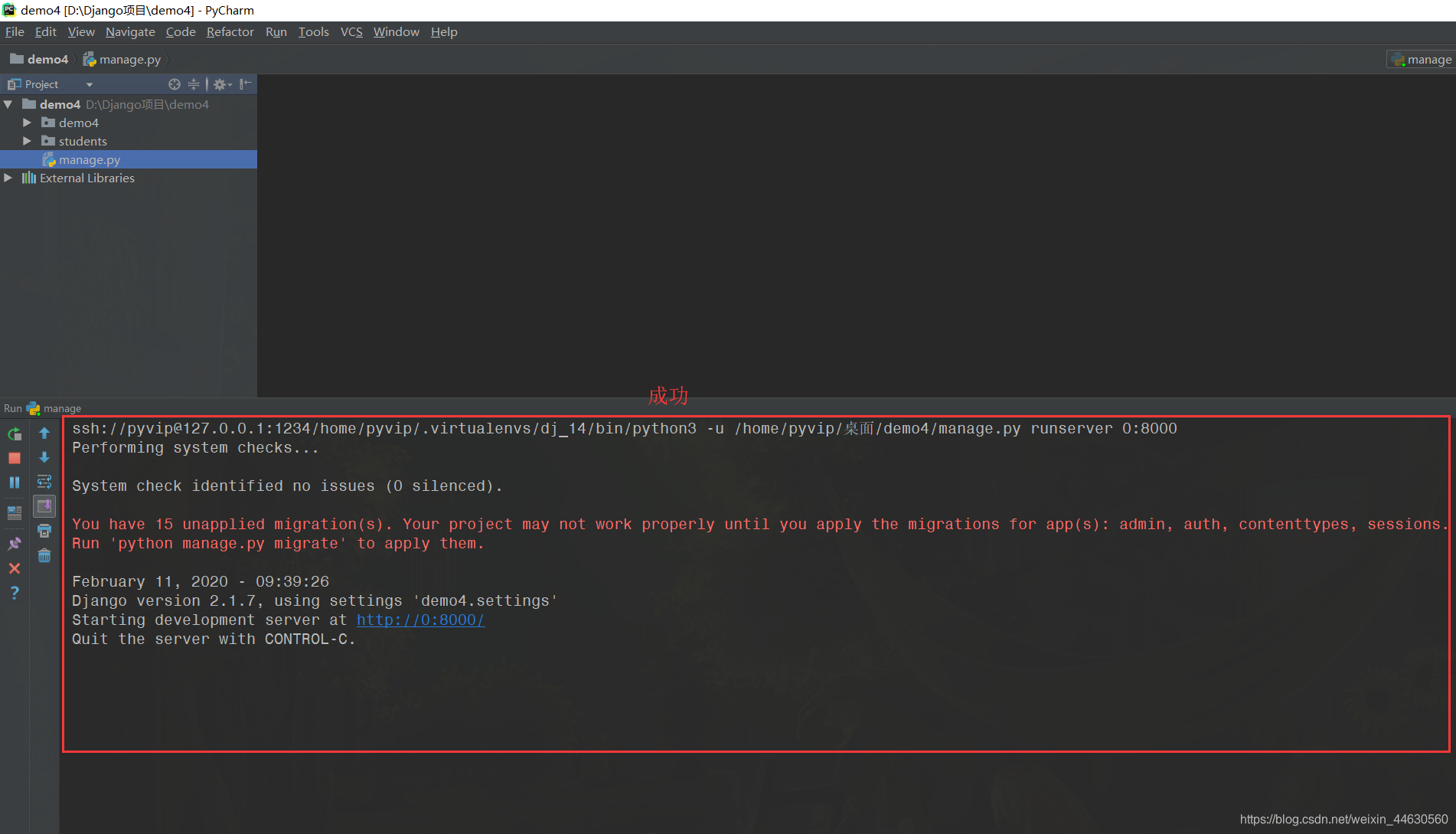1456x834 pixels.
Task: Click the 'Run python manage.py migrate' line
Action: click(278, 543)
